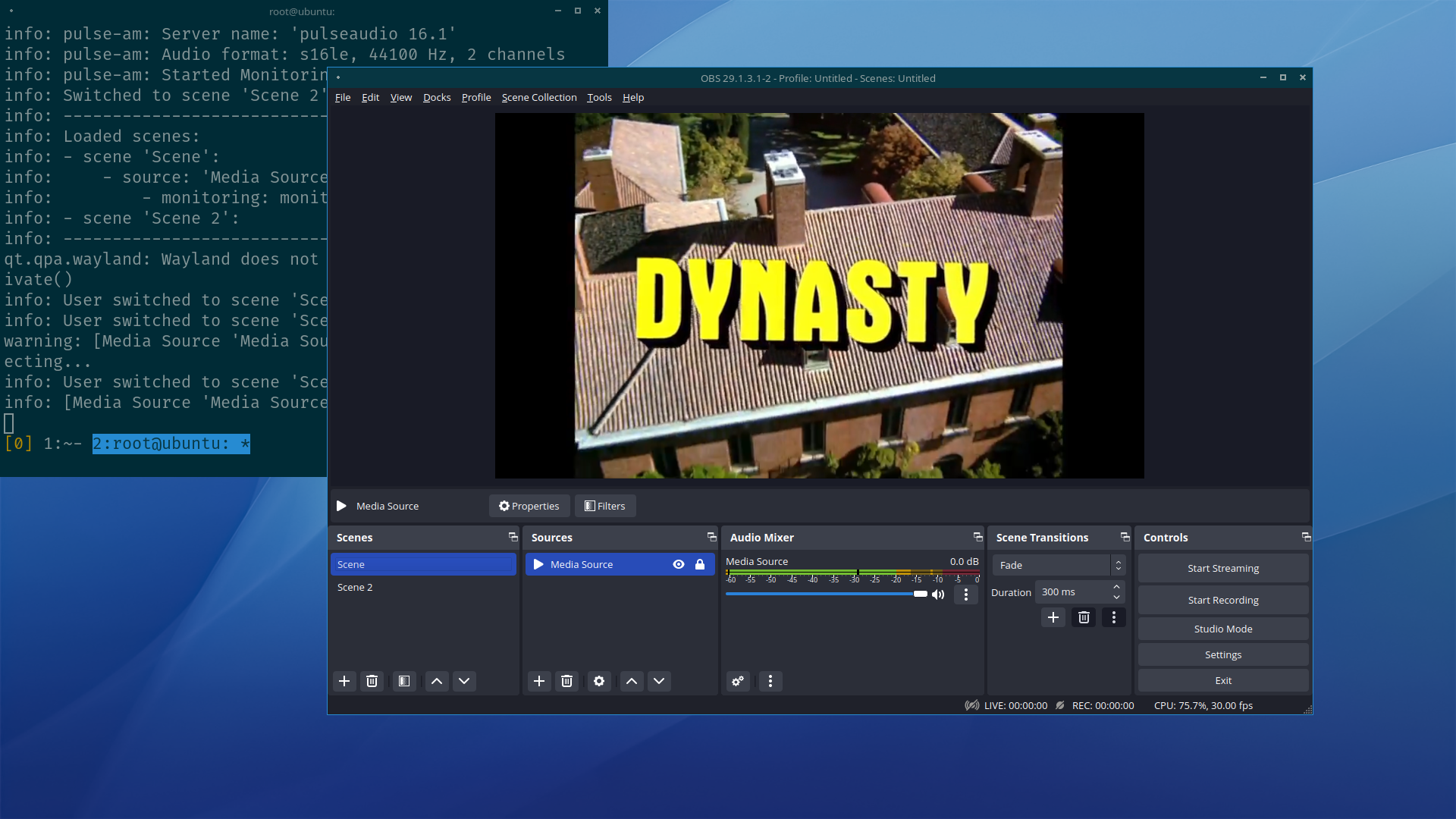
Task: Open Audio Mixer bottom options menu
Action: 770,681
